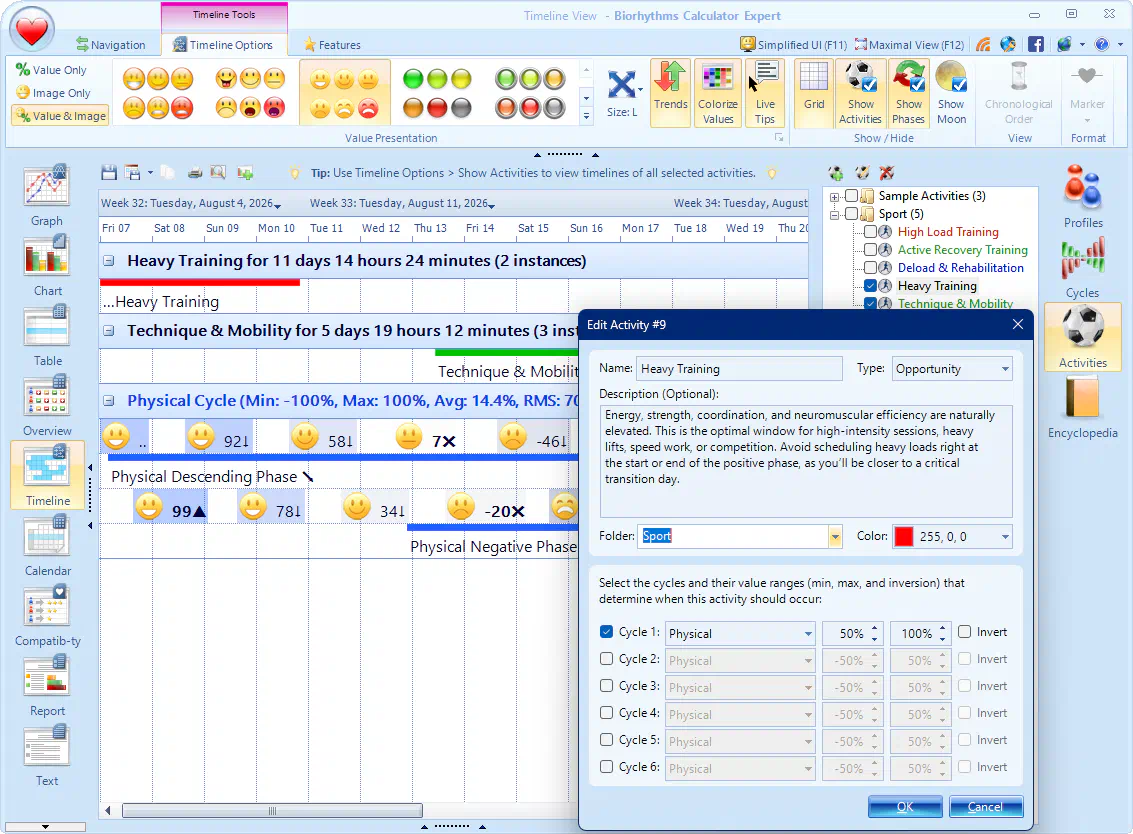Image resolution: width=1133 pixels, height=834 pixels.
Task: Click the activity Name input field
Action: (739, 369)
